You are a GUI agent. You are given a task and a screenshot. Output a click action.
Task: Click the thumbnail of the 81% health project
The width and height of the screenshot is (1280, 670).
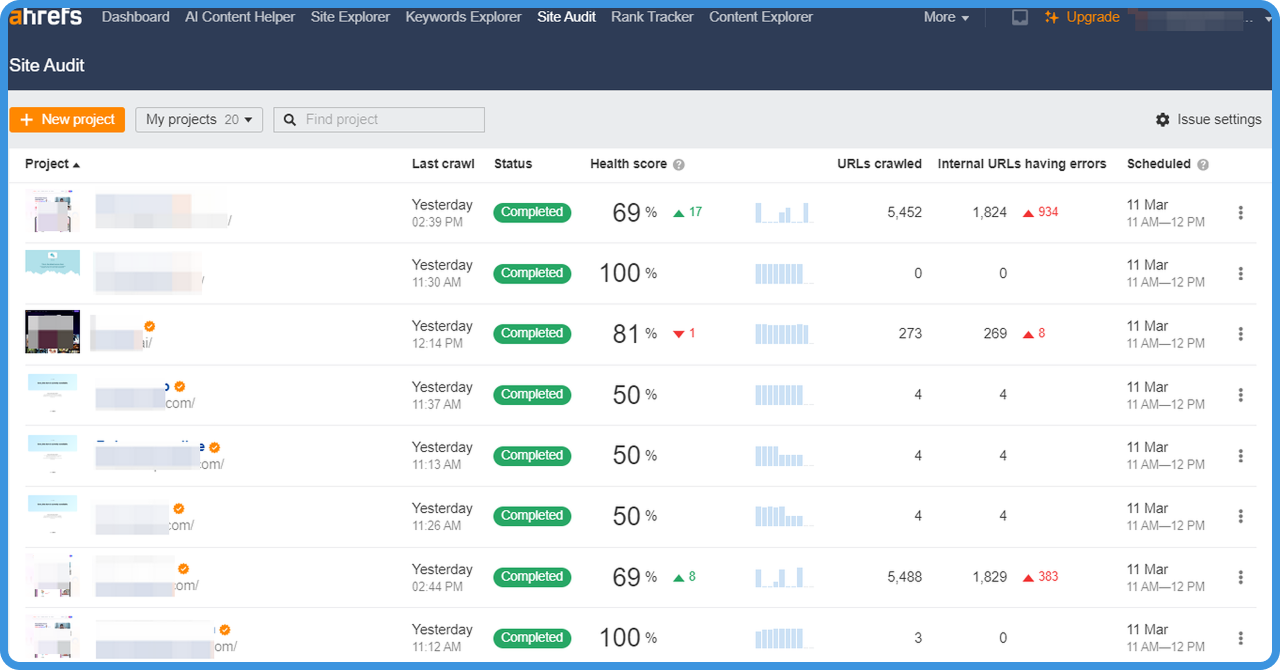point(52,332)
